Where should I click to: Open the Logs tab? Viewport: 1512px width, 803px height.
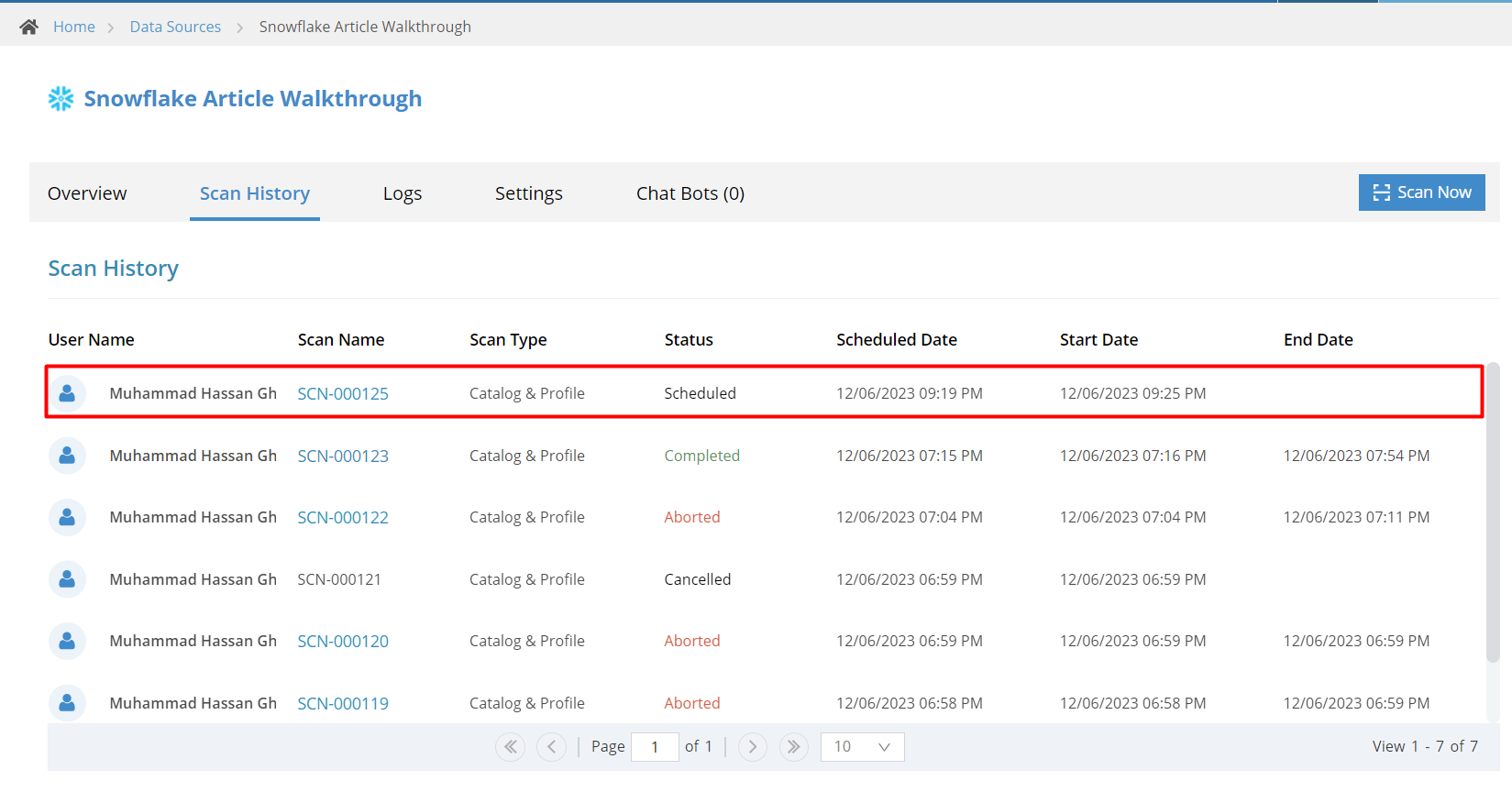click(403, 193)
